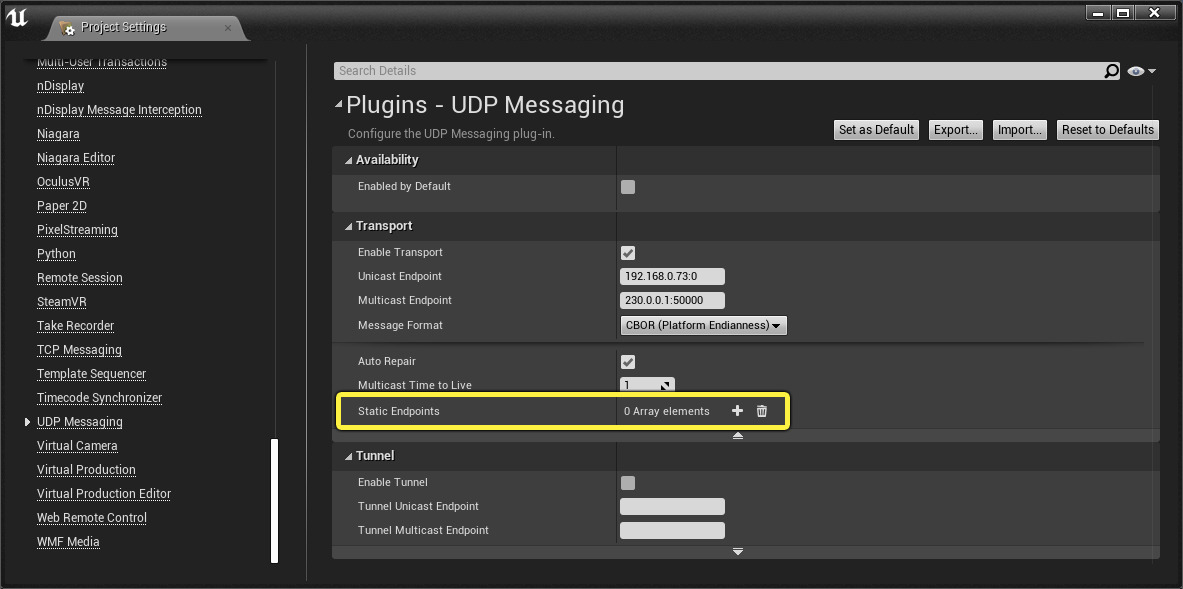Collapse the Plugins - UDP Messaging header
Image resolution: width=1183 pixels, height=589 pixels.
[x=339, y=106]
